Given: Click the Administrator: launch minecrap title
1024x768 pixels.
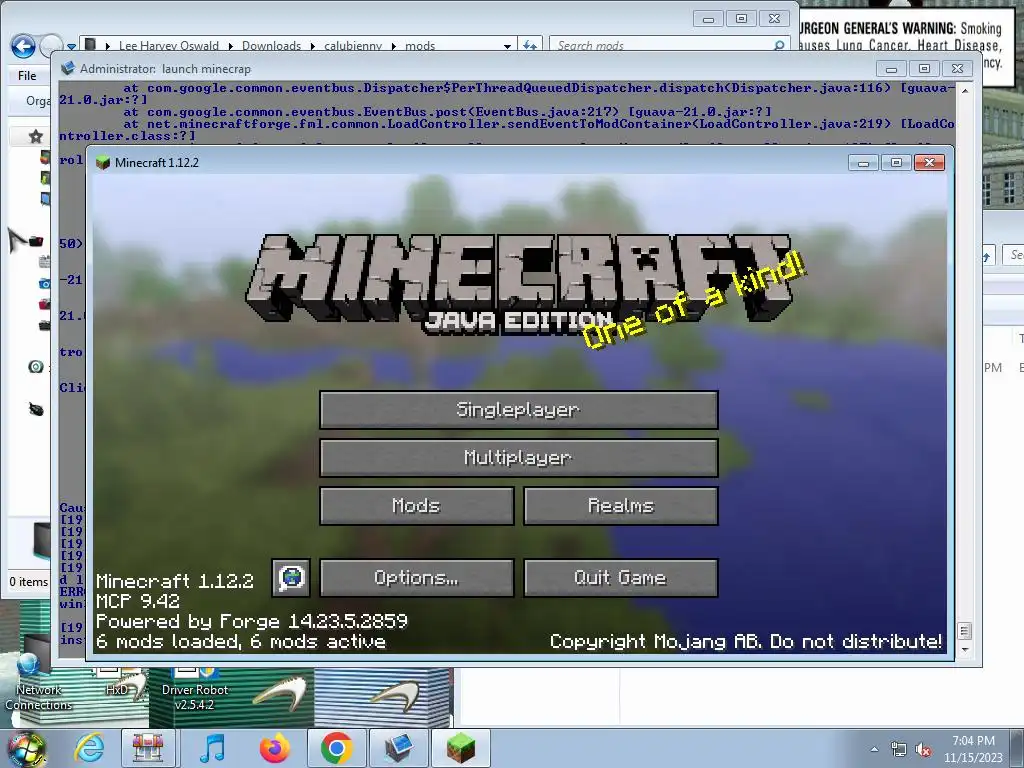Looking at the screenshot, I should click(165, 69).
